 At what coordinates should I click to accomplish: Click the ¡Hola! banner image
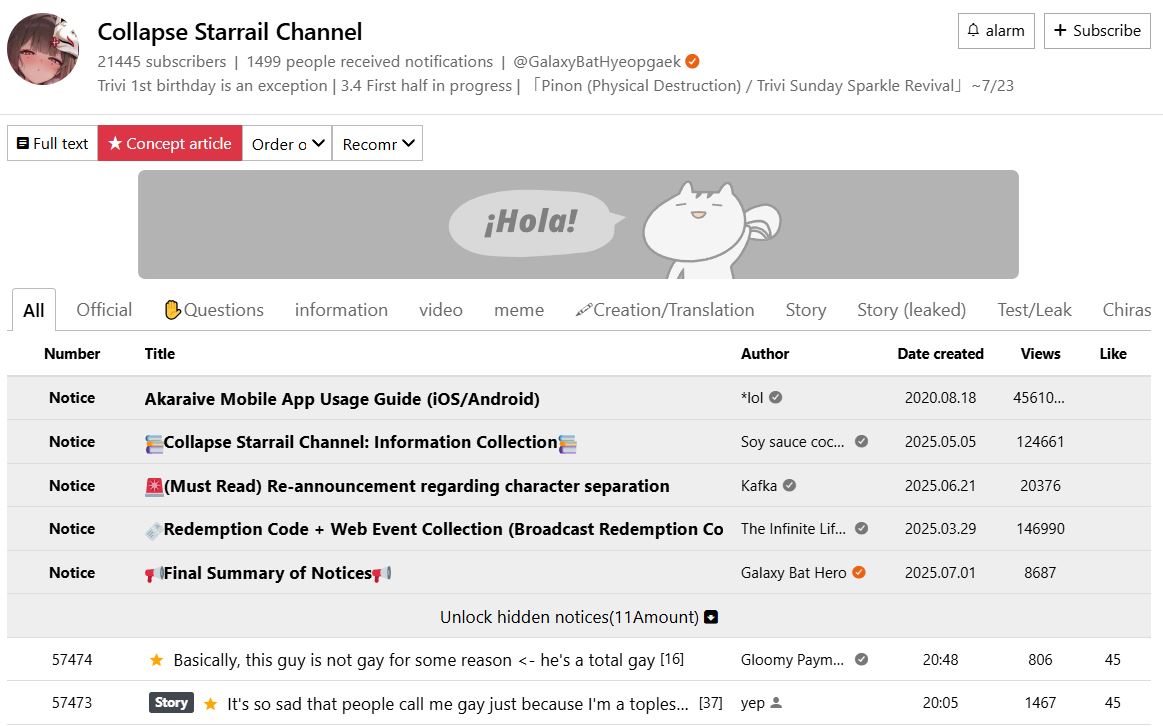578,225
